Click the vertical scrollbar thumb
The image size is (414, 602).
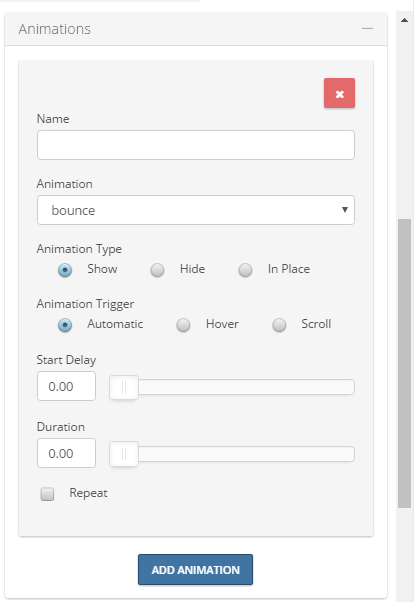[x=404, y=363]
